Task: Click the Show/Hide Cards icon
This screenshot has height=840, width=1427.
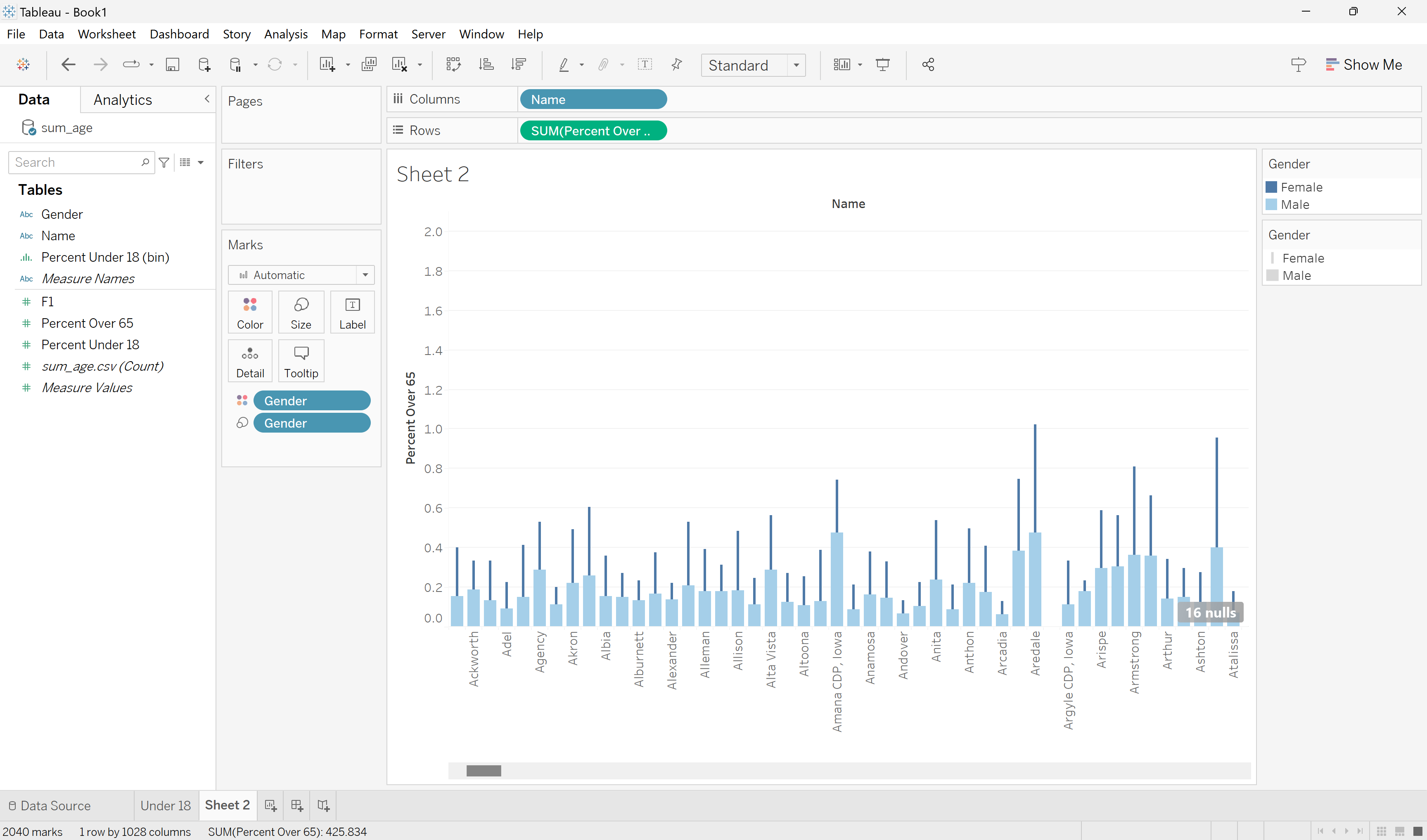Action: pos(842,64)
